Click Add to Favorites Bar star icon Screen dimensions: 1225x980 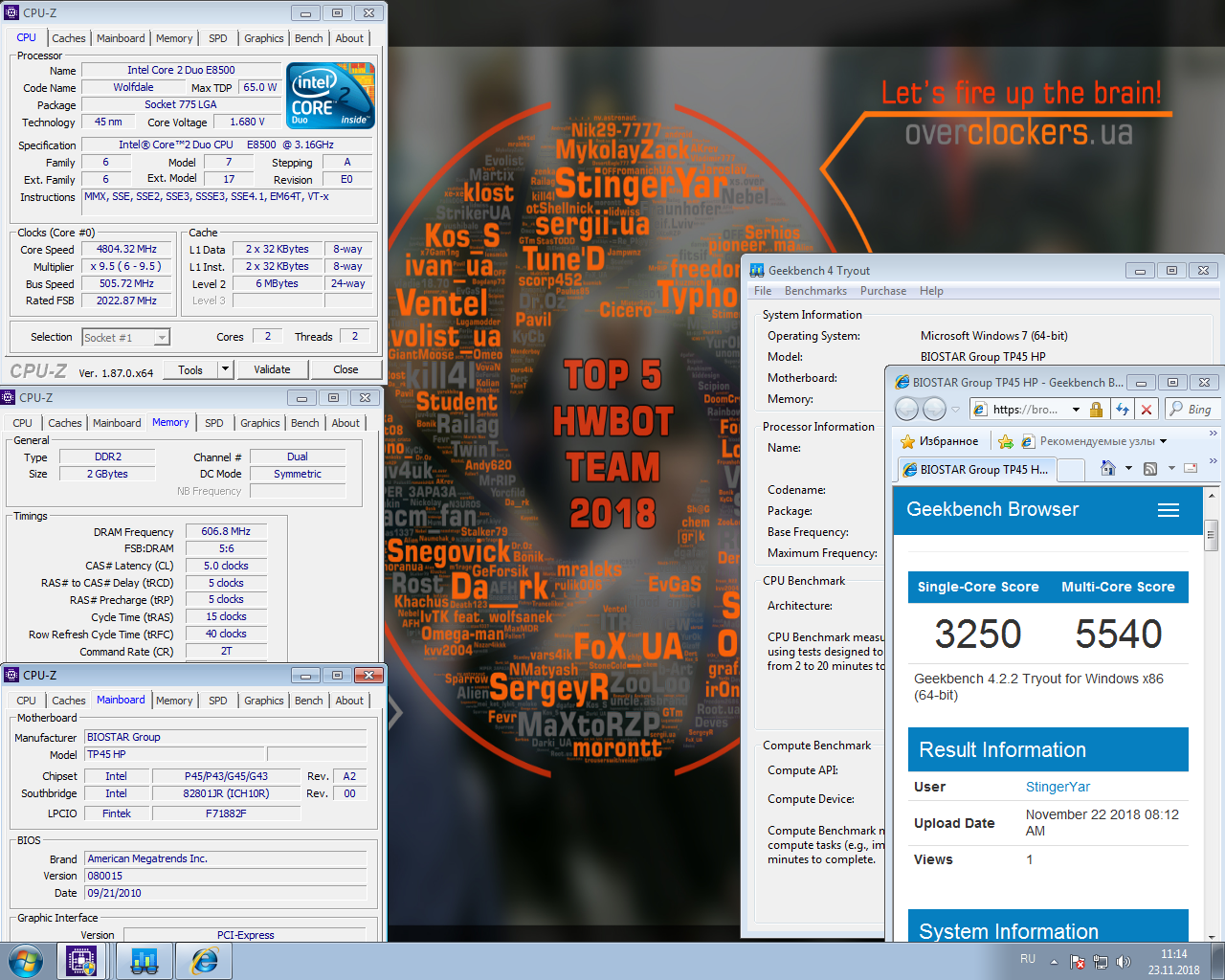click(x=1005, y=441)
